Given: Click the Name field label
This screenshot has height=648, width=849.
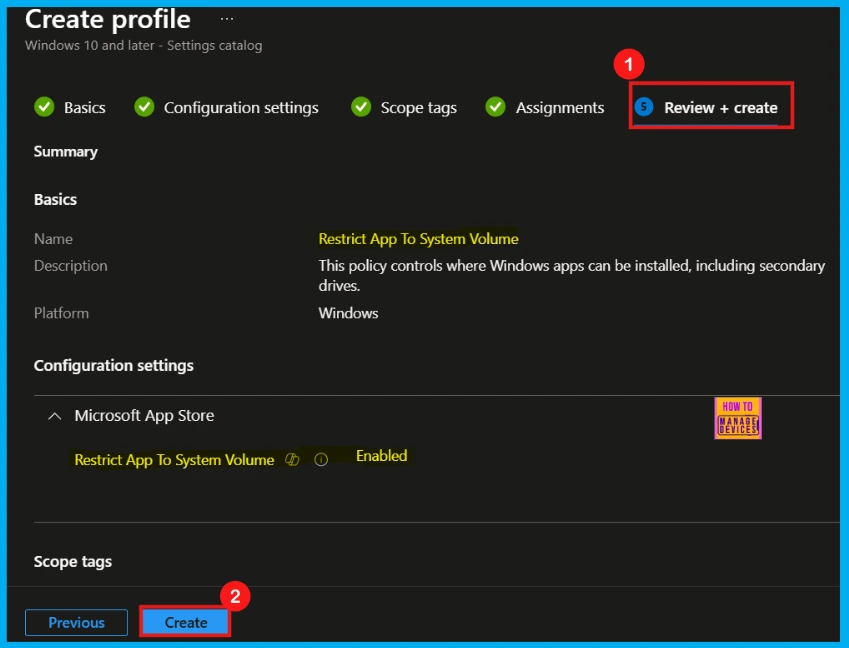Looking at the screenshot, I should click(x=53, y=239).
